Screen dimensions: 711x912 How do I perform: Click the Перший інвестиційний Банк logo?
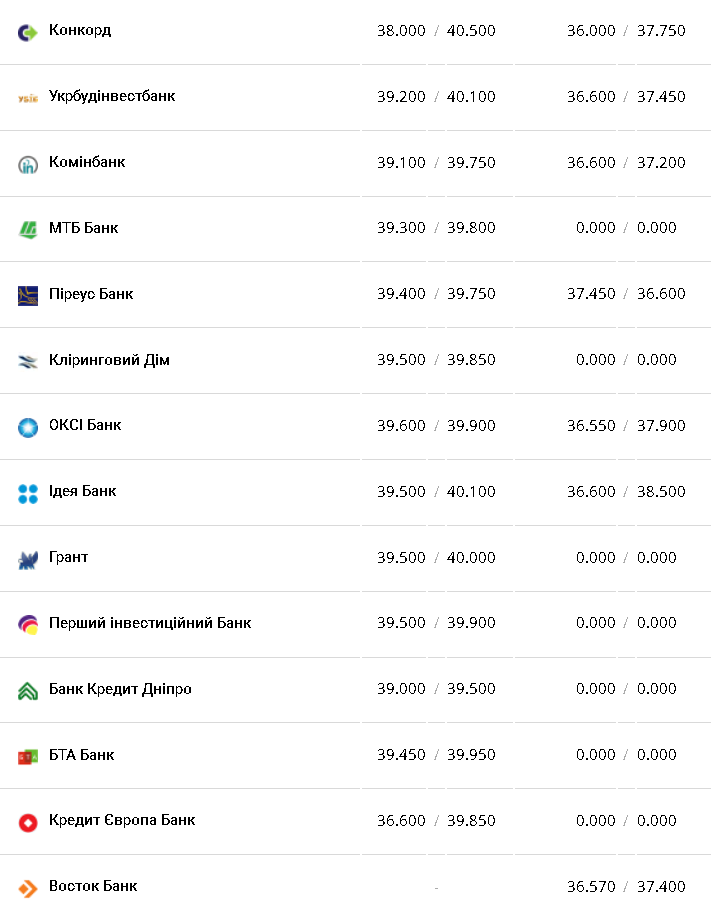point(27,624)
